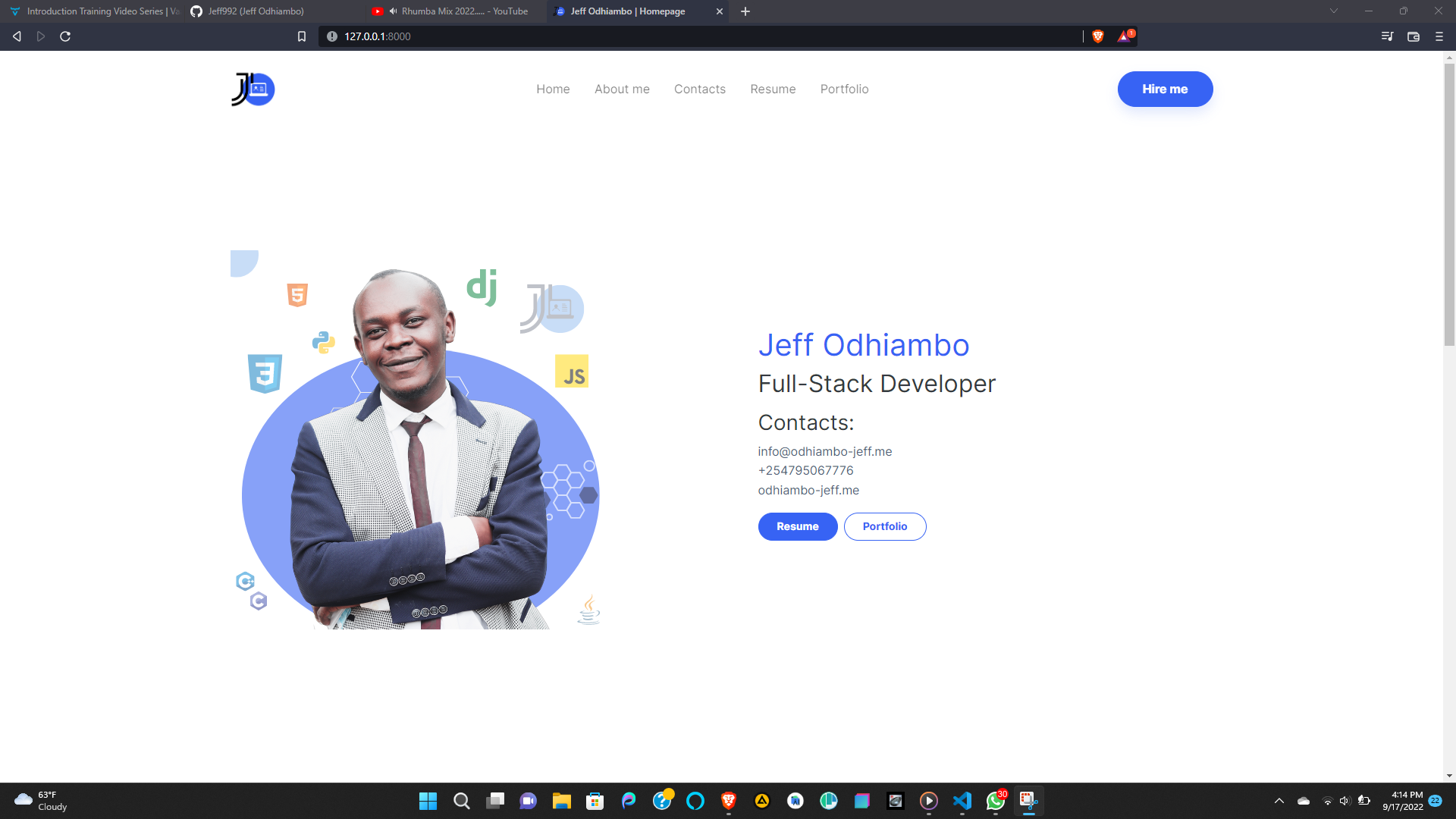Click the volume icon in the system tray
The height and width of the screenshot is (819, 1456).
(1344, 801)
